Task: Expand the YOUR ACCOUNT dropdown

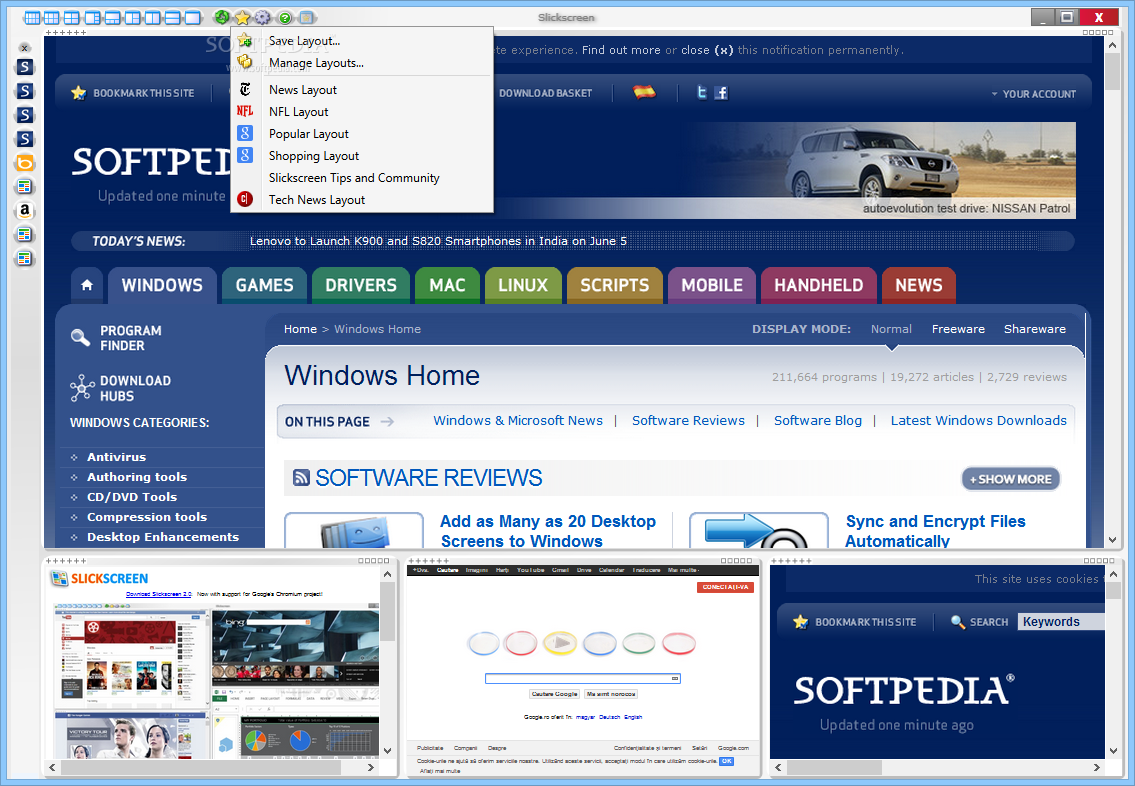Action: pos(1034,94)
